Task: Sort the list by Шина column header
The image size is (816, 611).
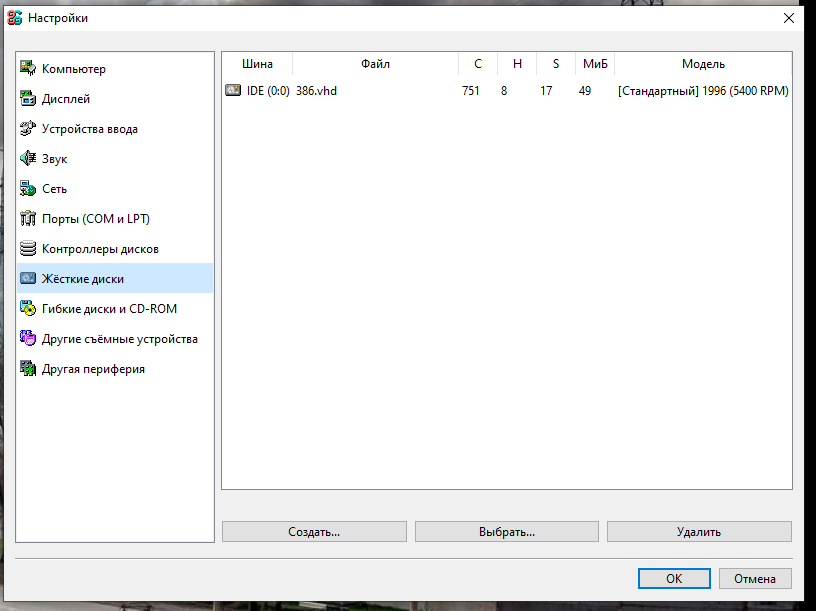Action: [x=257, y=64]
